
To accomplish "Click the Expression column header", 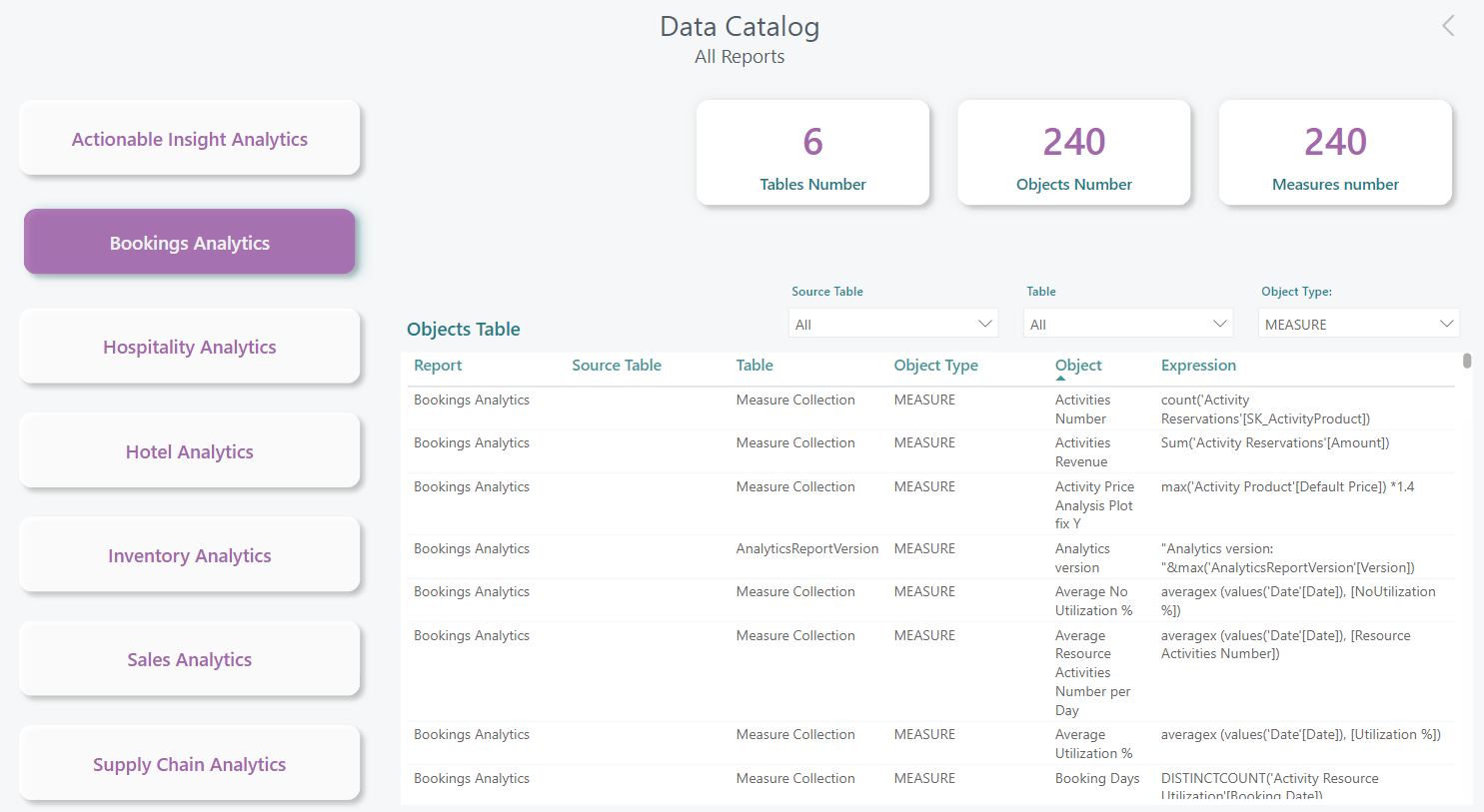I will tap(1198, 366).
